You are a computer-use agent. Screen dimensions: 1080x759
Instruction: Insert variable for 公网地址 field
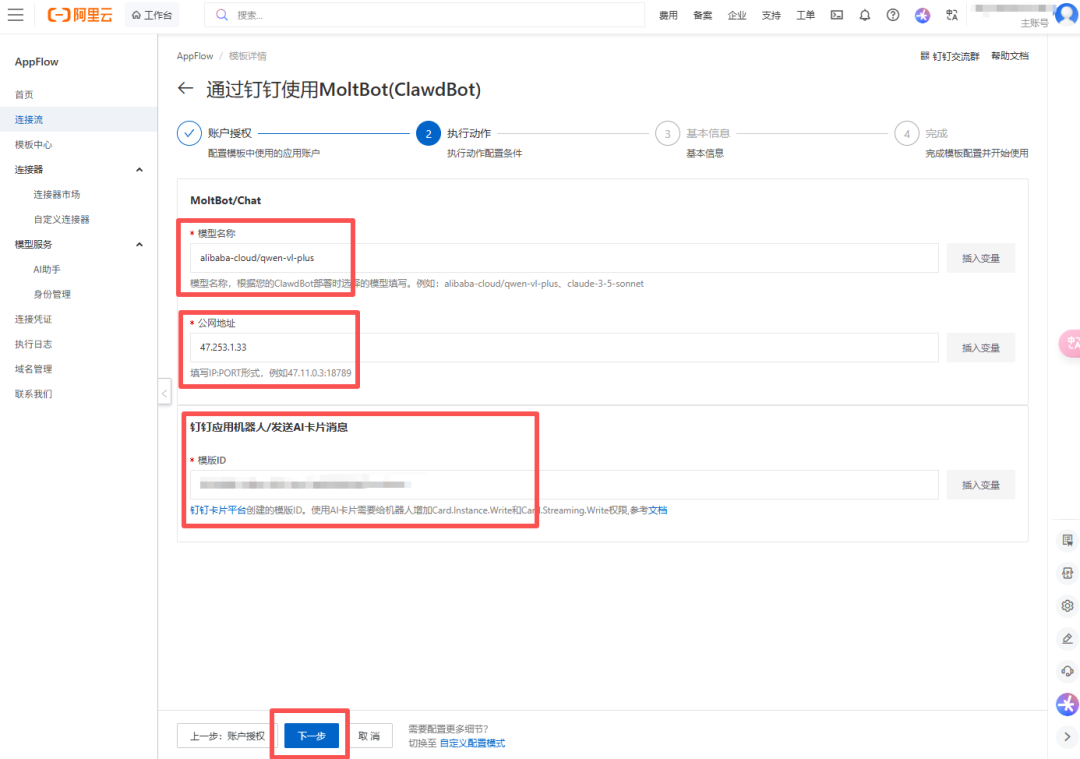(980, 348)
